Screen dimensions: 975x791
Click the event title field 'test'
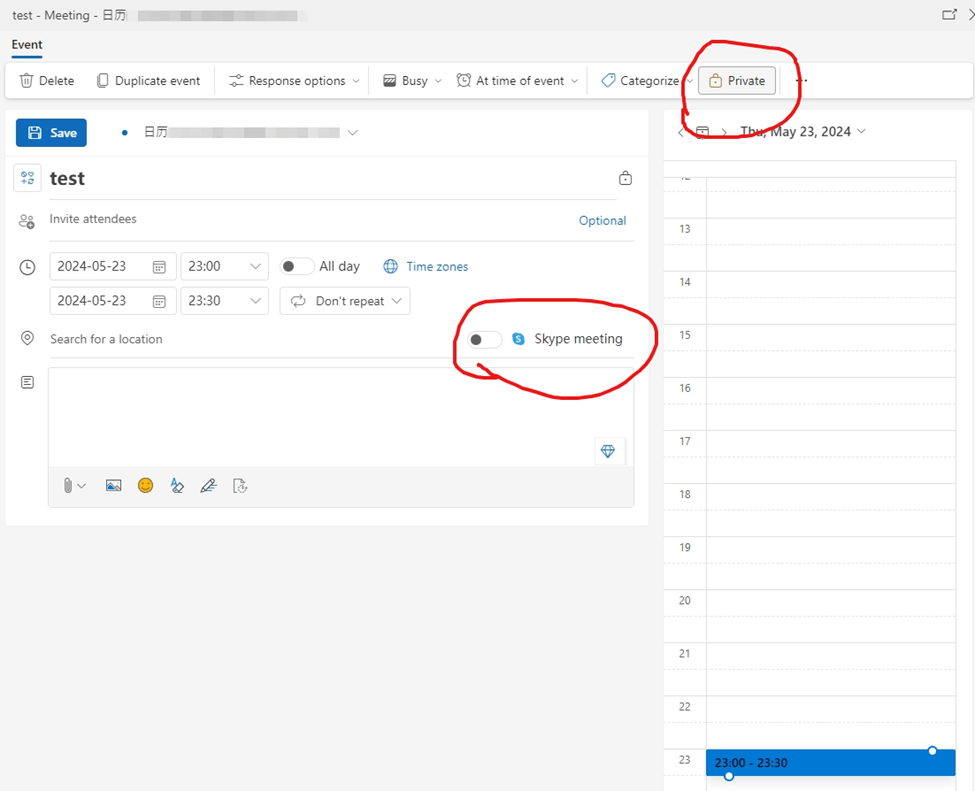tap(333, 179)
